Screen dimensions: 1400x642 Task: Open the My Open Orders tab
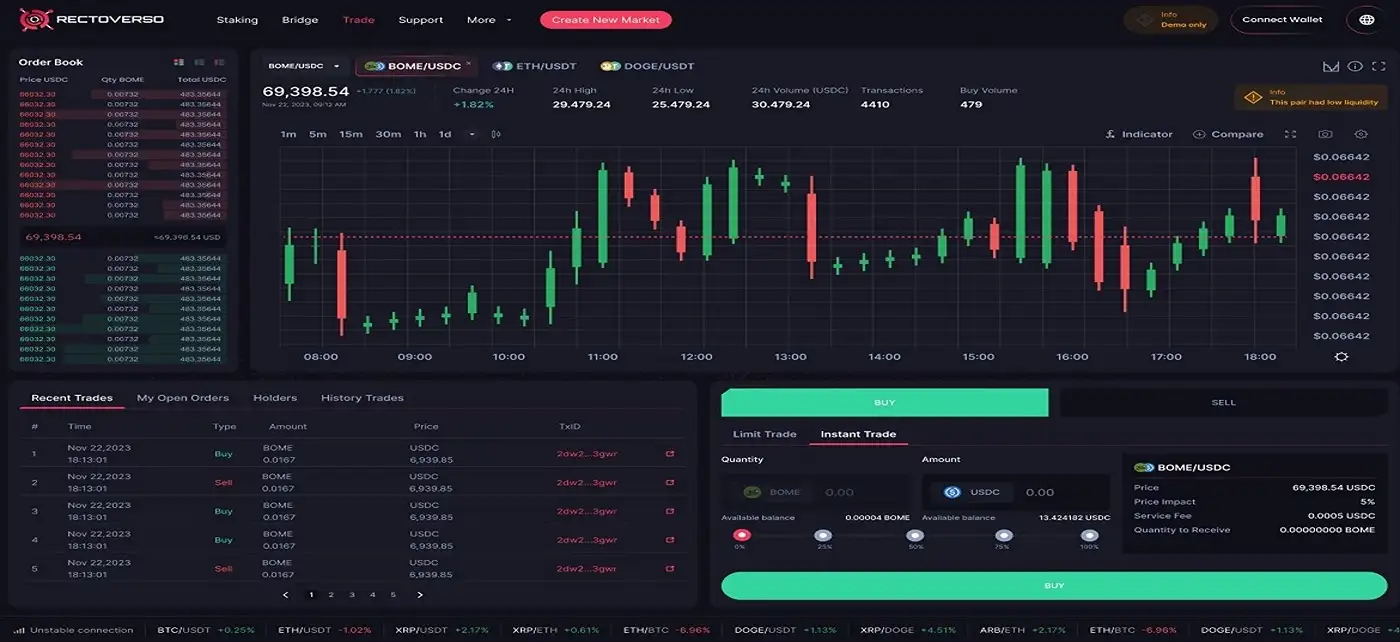pos(183,398)
